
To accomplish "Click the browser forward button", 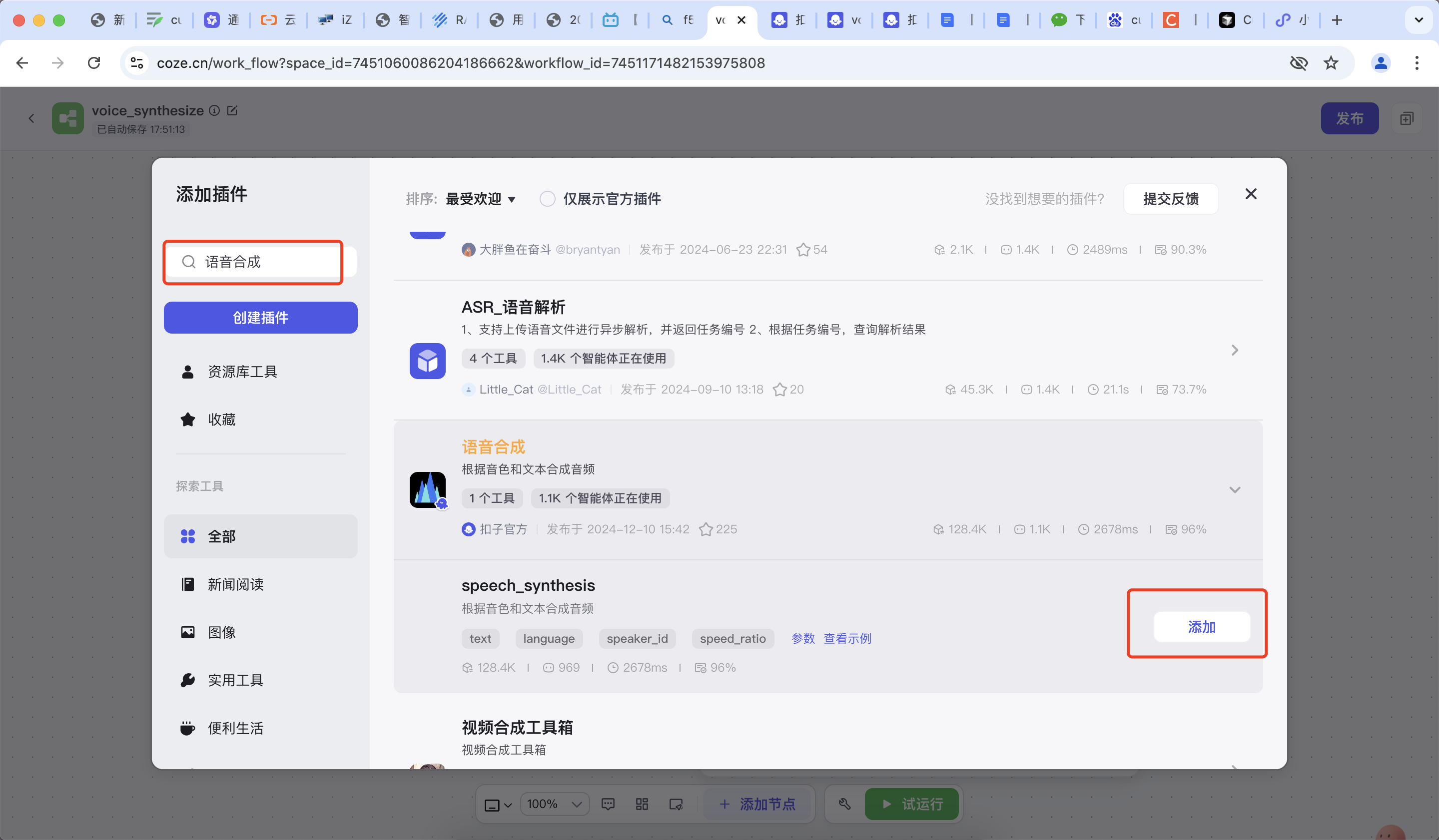I will point(57,63).
